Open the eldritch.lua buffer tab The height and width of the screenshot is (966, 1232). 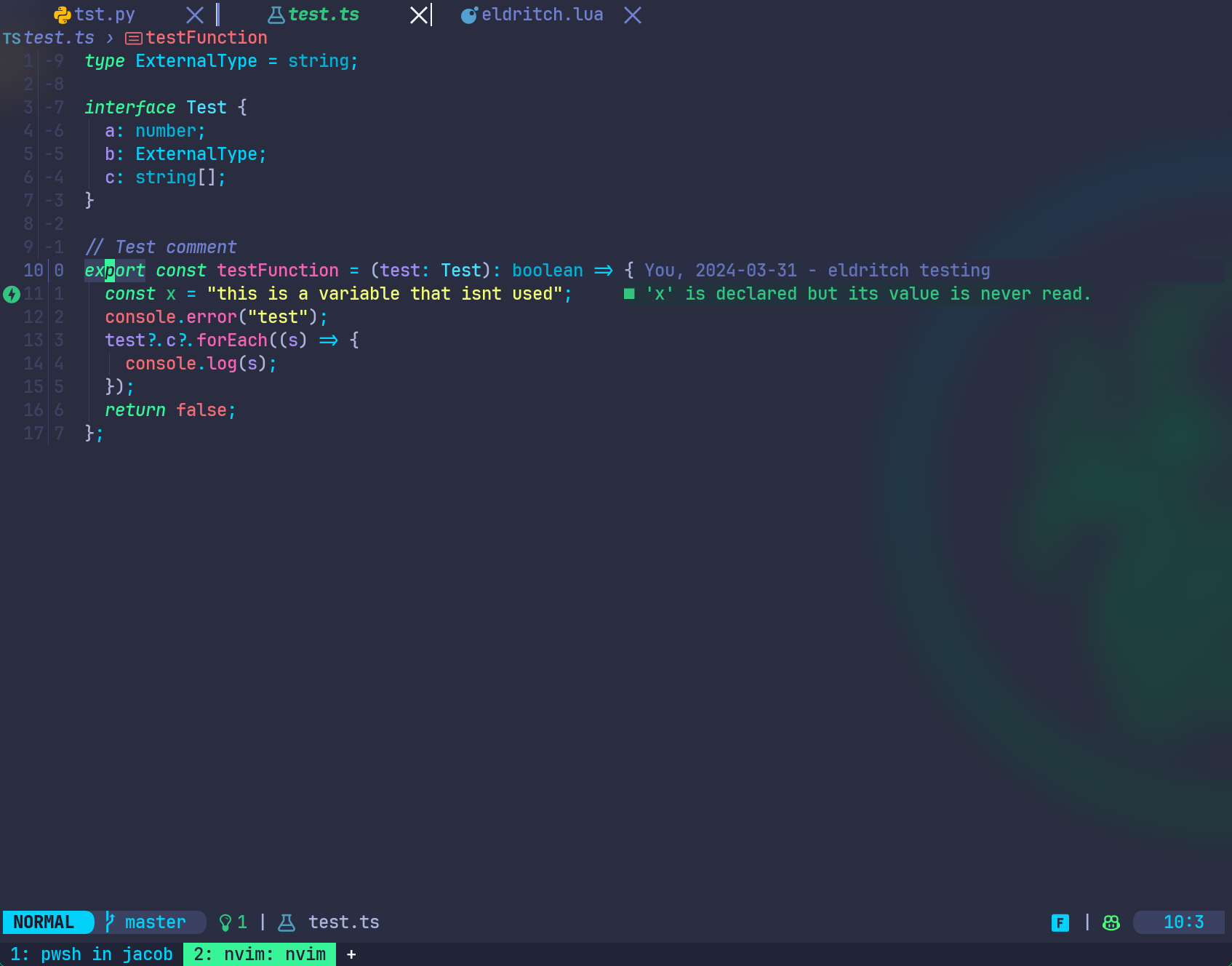click(543, 15)
